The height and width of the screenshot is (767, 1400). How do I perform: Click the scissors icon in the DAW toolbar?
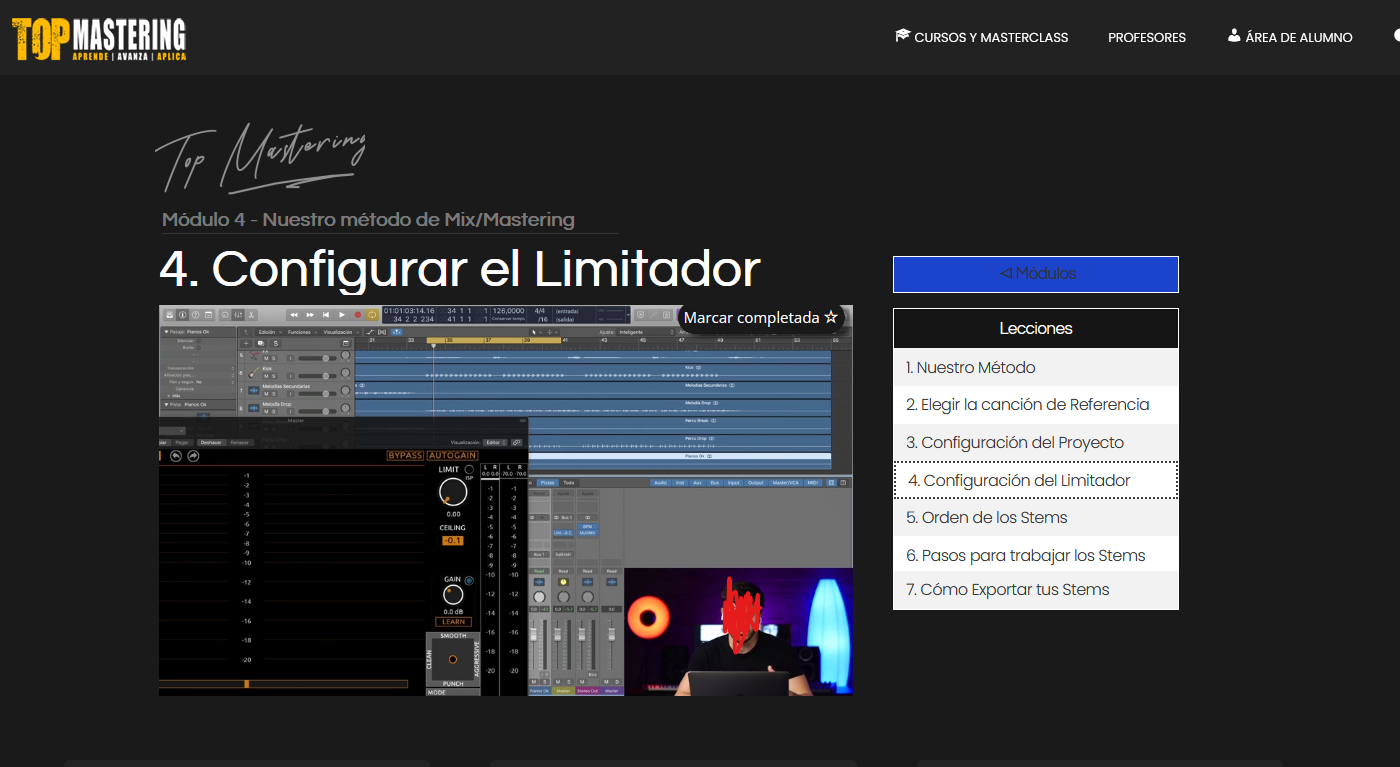(252, 314)
